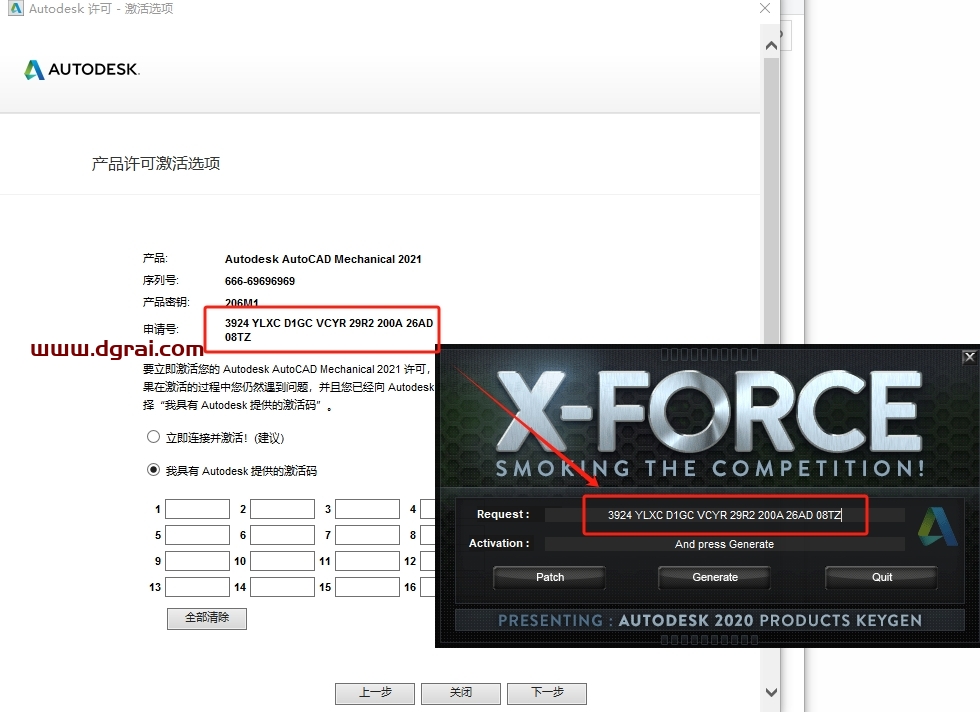Click activation code field 1
This screenshot has height=712, width=980.
198,509
